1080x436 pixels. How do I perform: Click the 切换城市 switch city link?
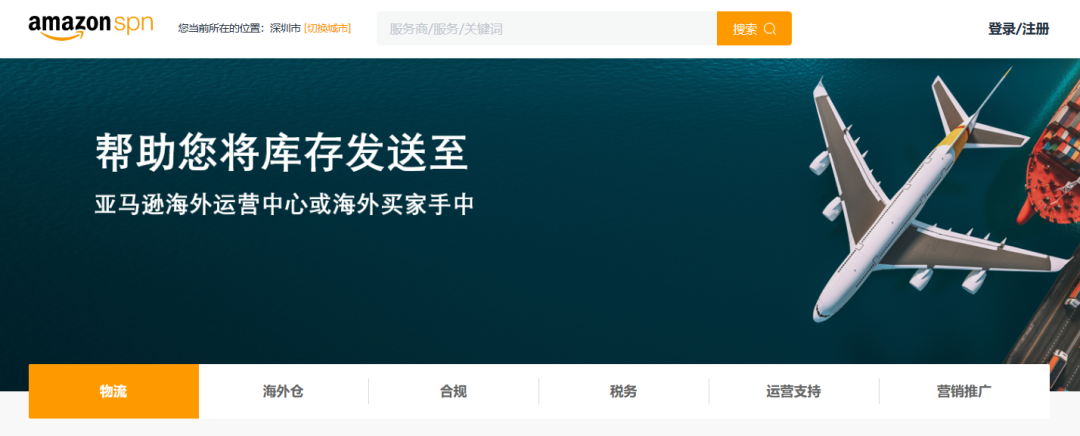point(327,28)
